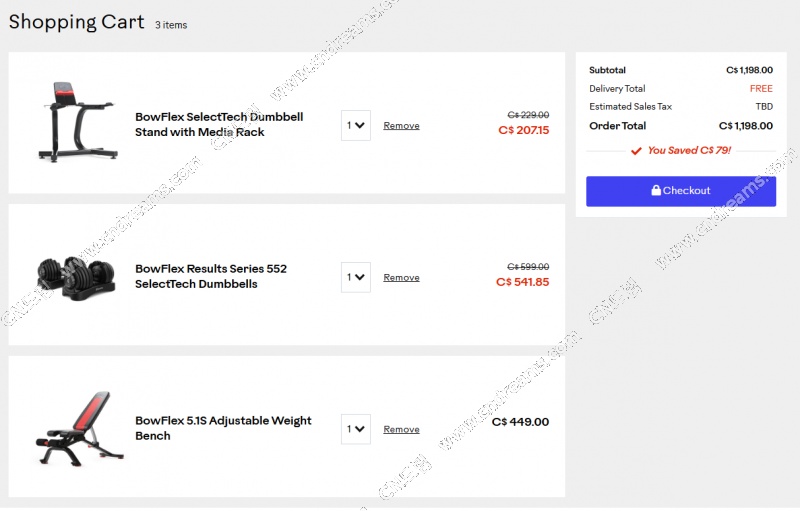Click the C$ 449.00 bench price
Viewport: 800px width, 511px height.
(520, 422)
